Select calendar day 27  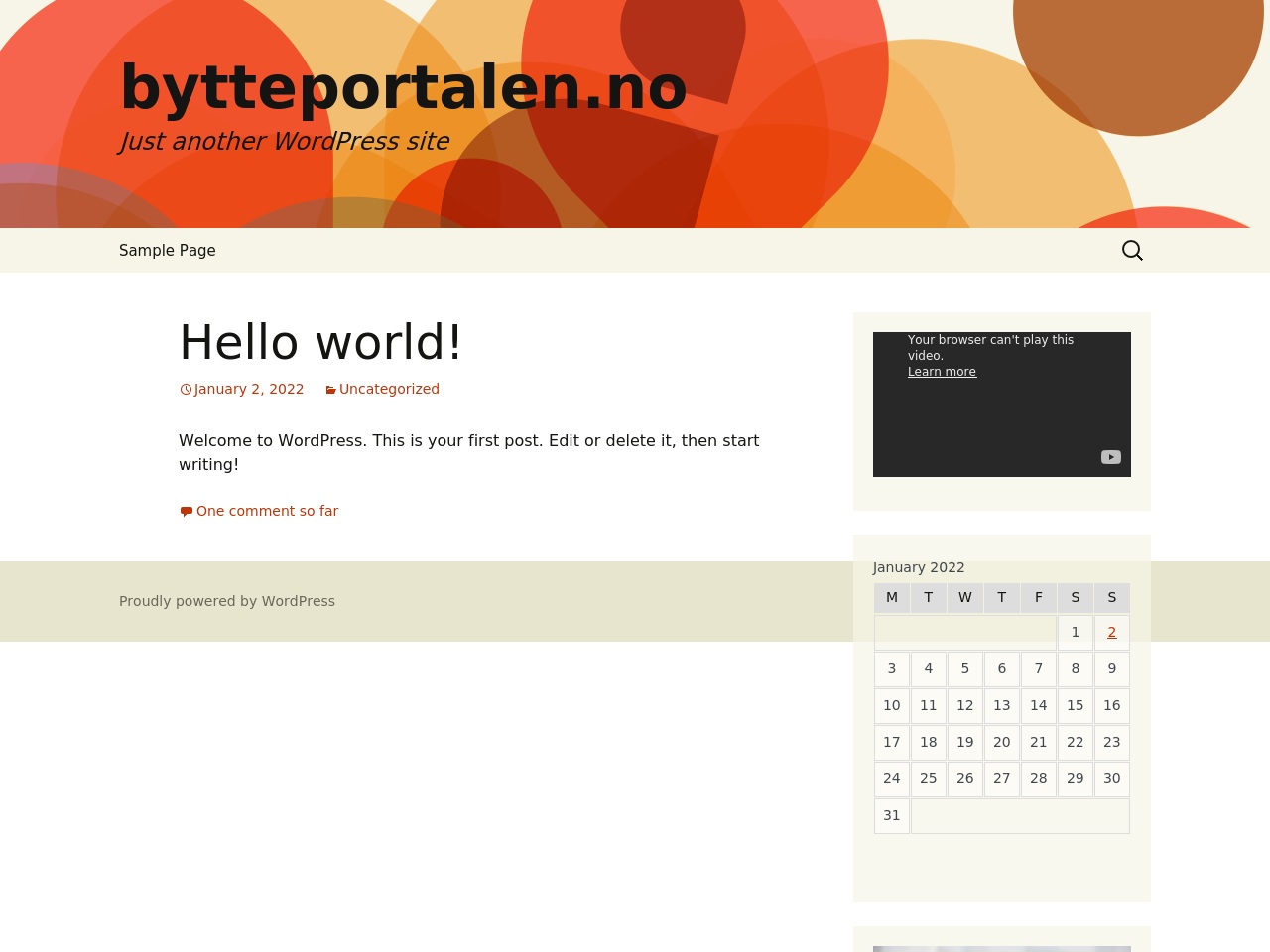click(1002, 778)
